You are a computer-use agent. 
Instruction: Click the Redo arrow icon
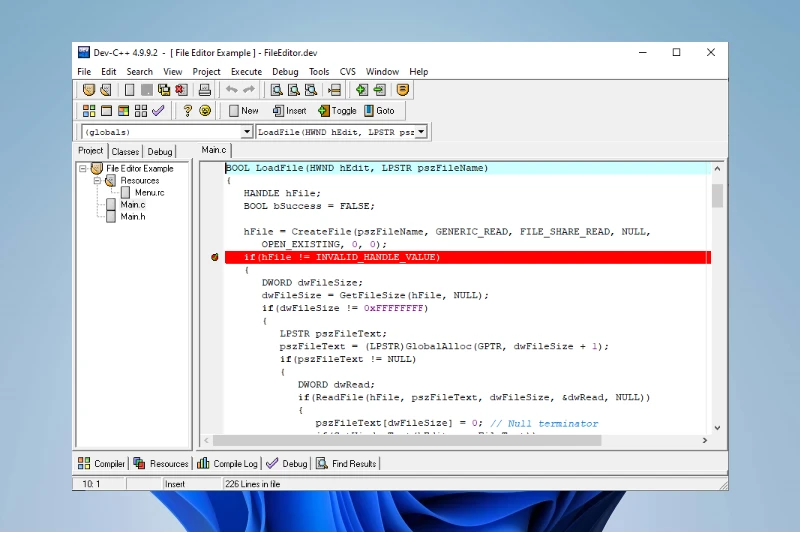[x=249, y=90]
